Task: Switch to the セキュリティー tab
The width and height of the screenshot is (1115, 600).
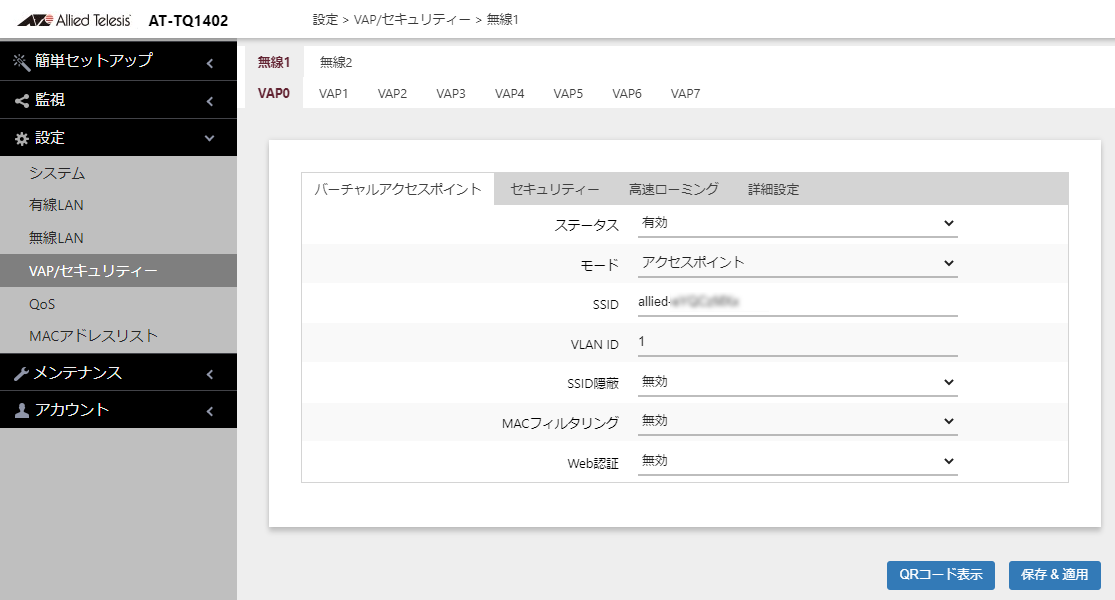Action: pos(555,189)
